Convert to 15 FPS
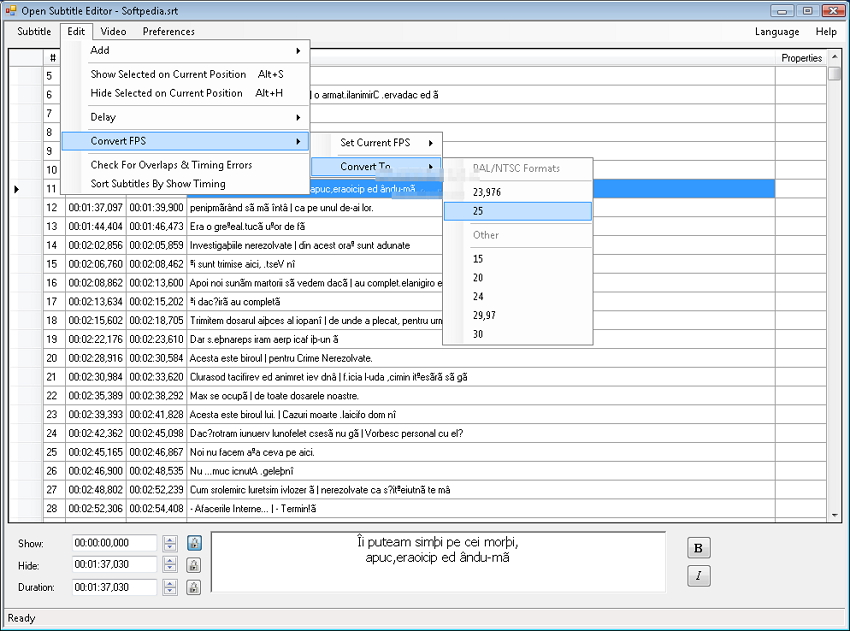The width and height of the screenshot is (850, 631). [x=518, y=259]
